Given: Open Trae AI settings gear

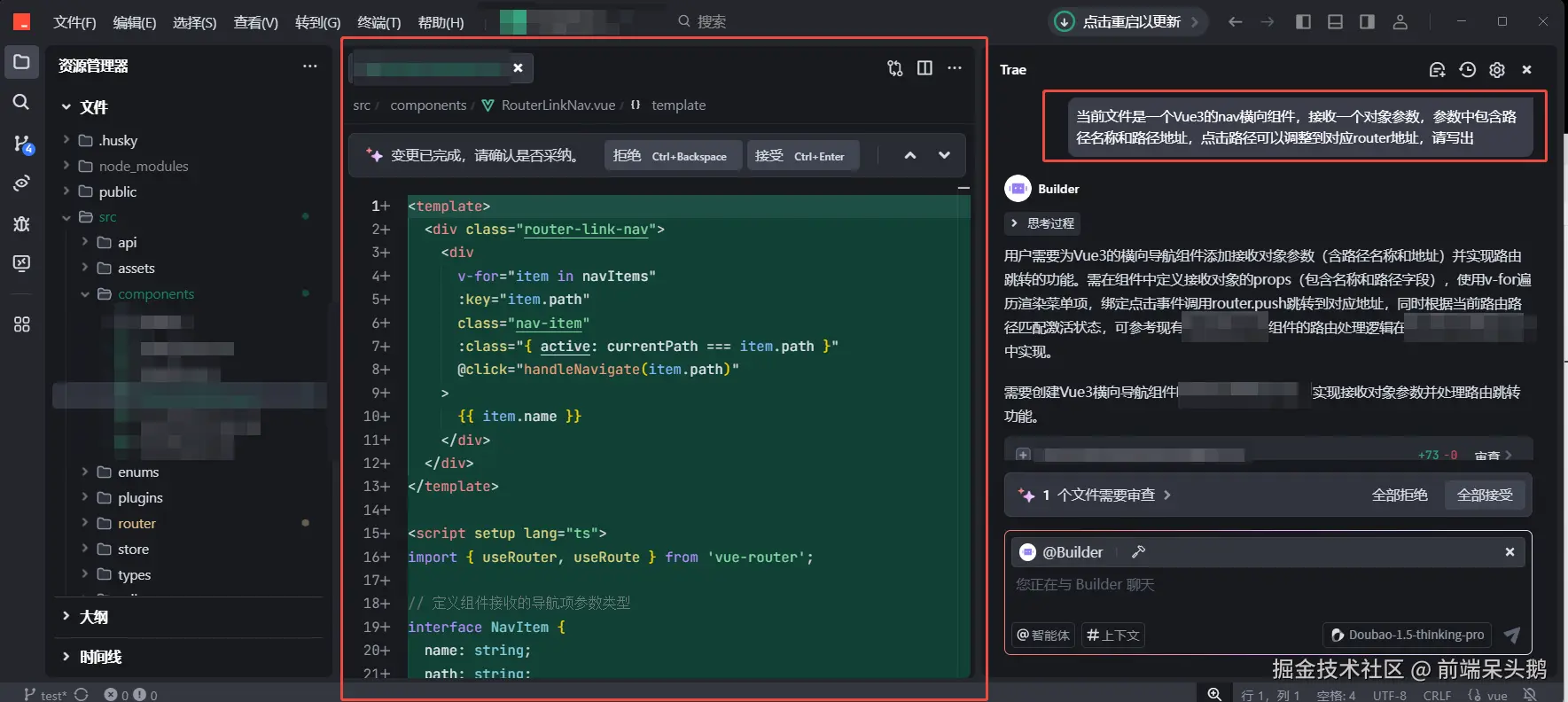Looking at the screenshot, I should (1497, 69).
